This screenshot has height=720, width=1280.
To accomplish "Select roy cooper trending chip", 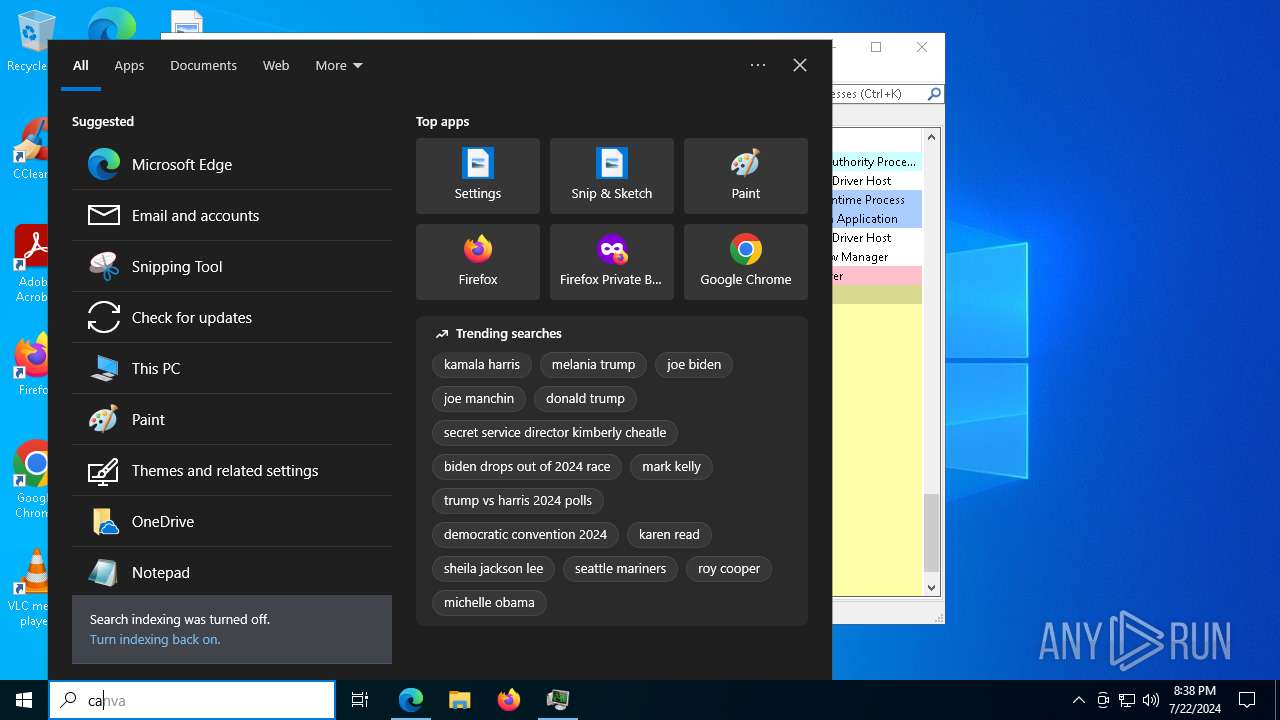I will click(729, 569).
